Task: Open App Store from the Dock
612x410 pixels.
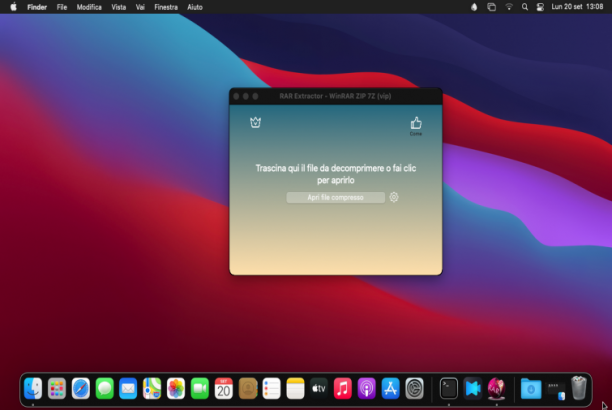Action: click(391, 389)
